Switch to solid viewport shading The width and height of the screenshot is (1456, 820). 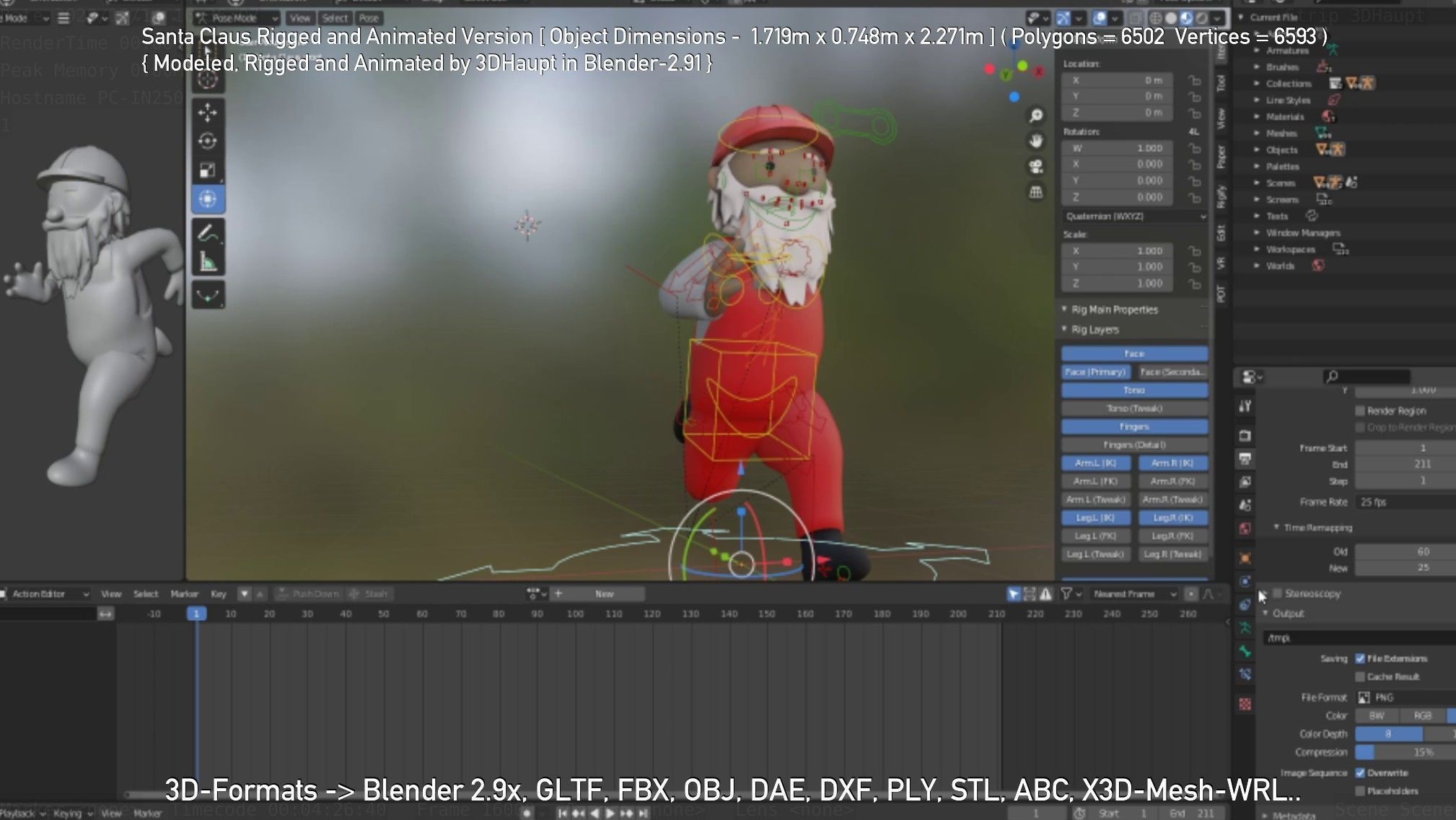[x=1171, y=18]
